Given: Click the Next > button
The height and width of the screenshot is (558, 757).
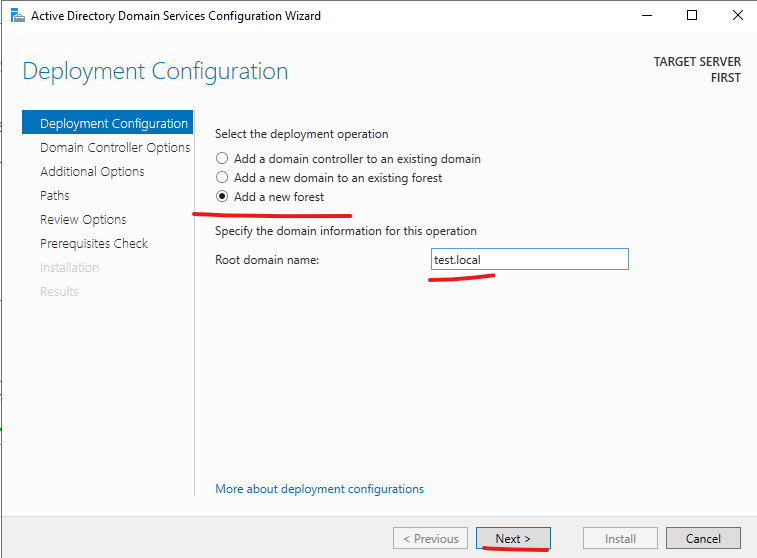Looking at the screenshot, I should point(513,538).
